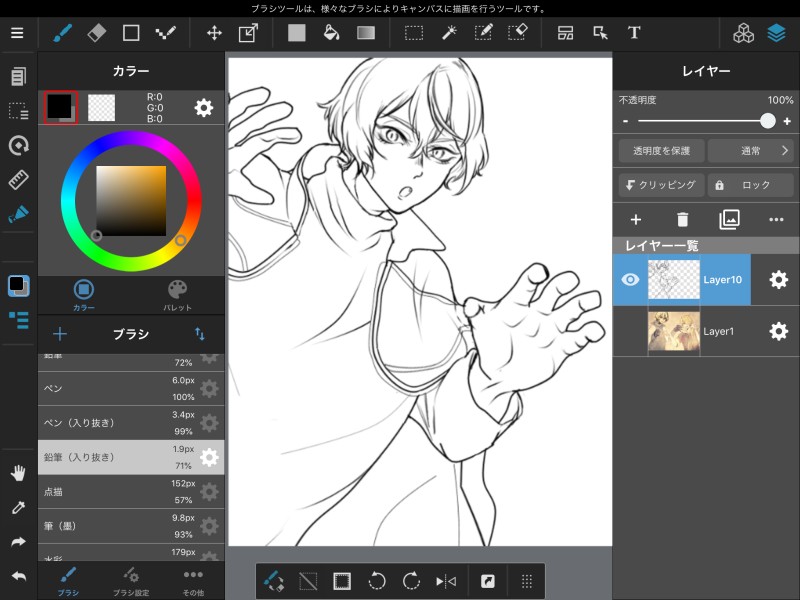Switch to bottom ブラシ tab

tap(68, 581)
